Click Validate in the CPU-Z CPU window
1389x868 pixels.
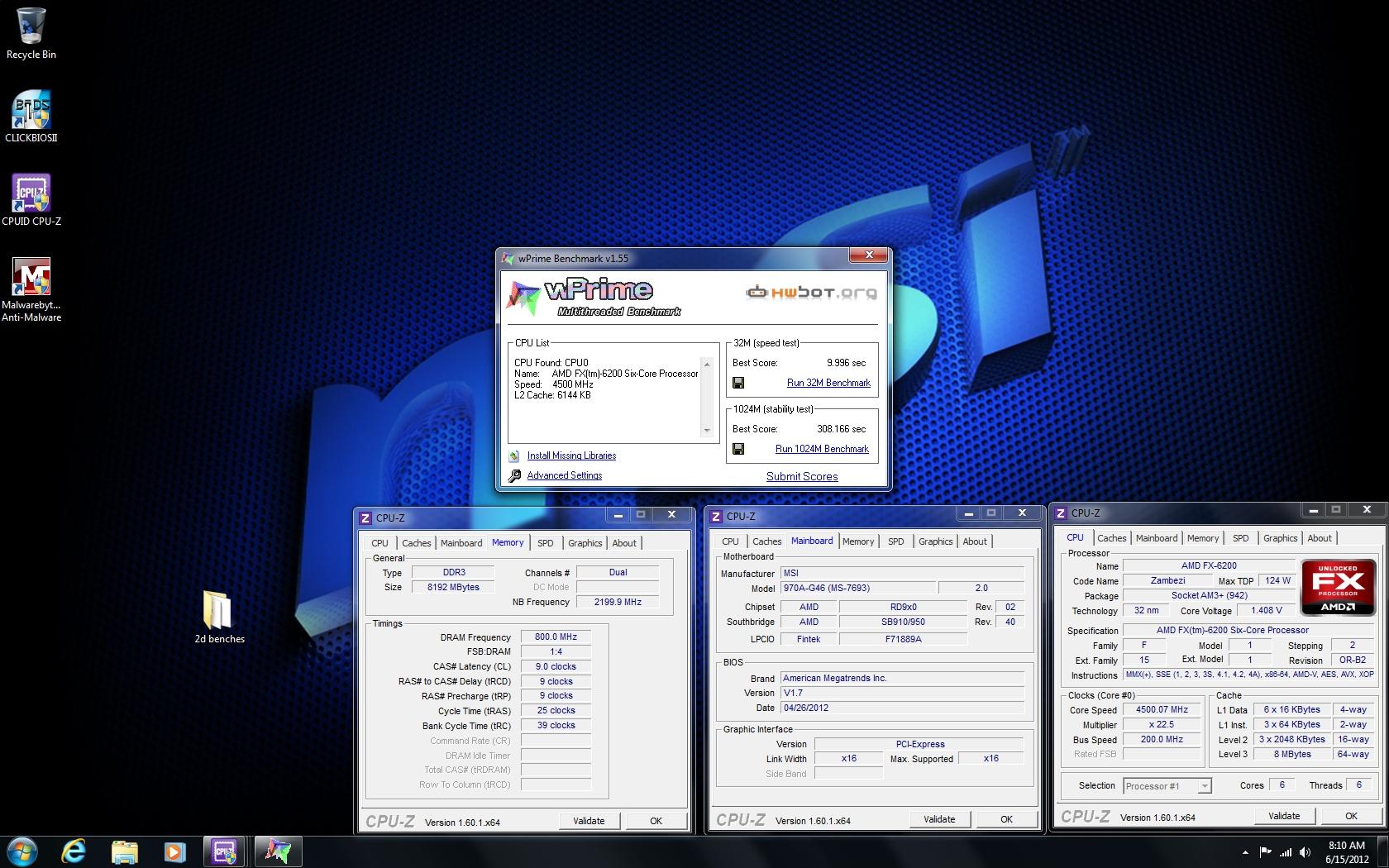click(x=1284, y=816)
